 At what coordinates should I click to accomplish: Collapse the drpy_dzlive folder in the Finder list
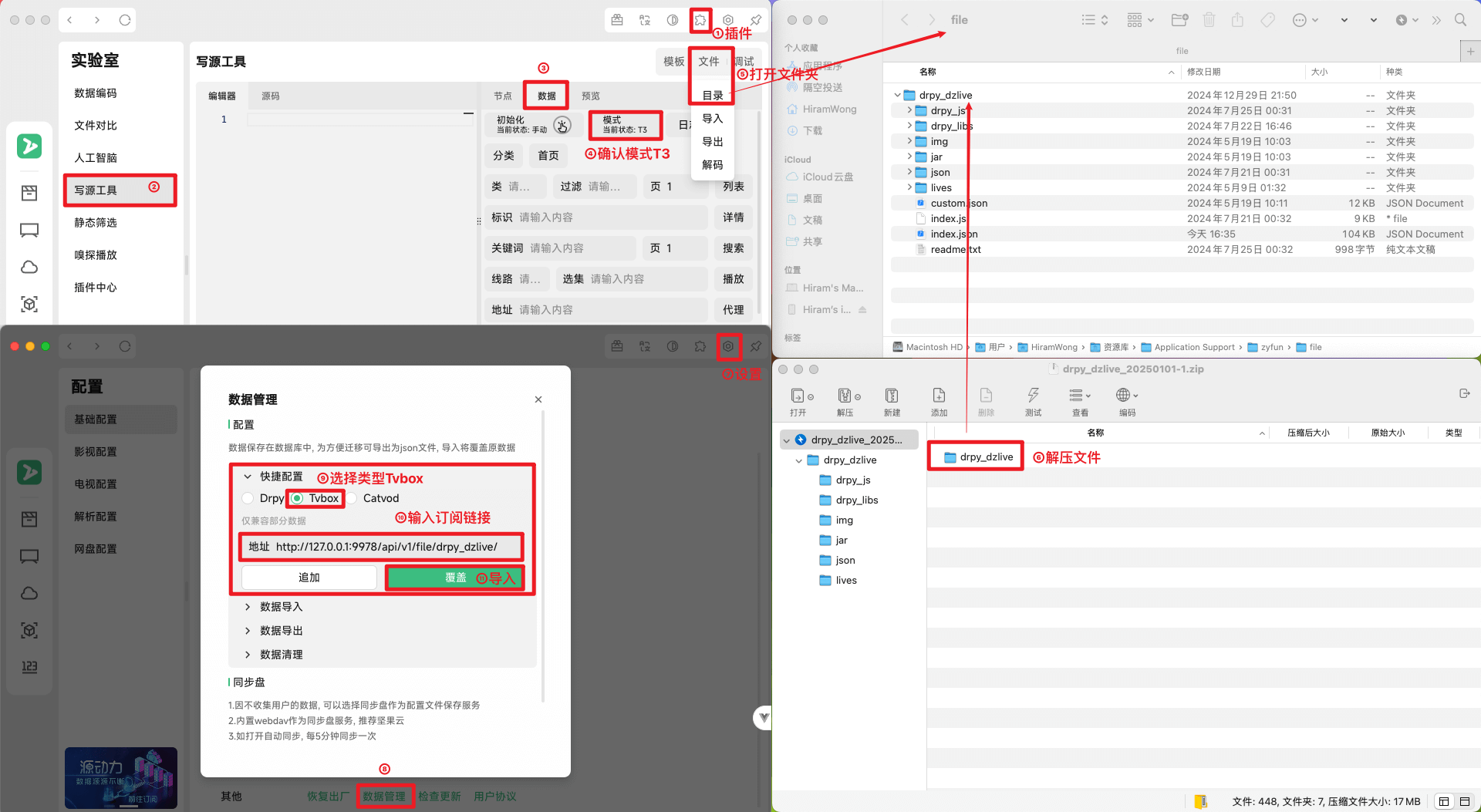pyautogui.click(x=898, y=95)
